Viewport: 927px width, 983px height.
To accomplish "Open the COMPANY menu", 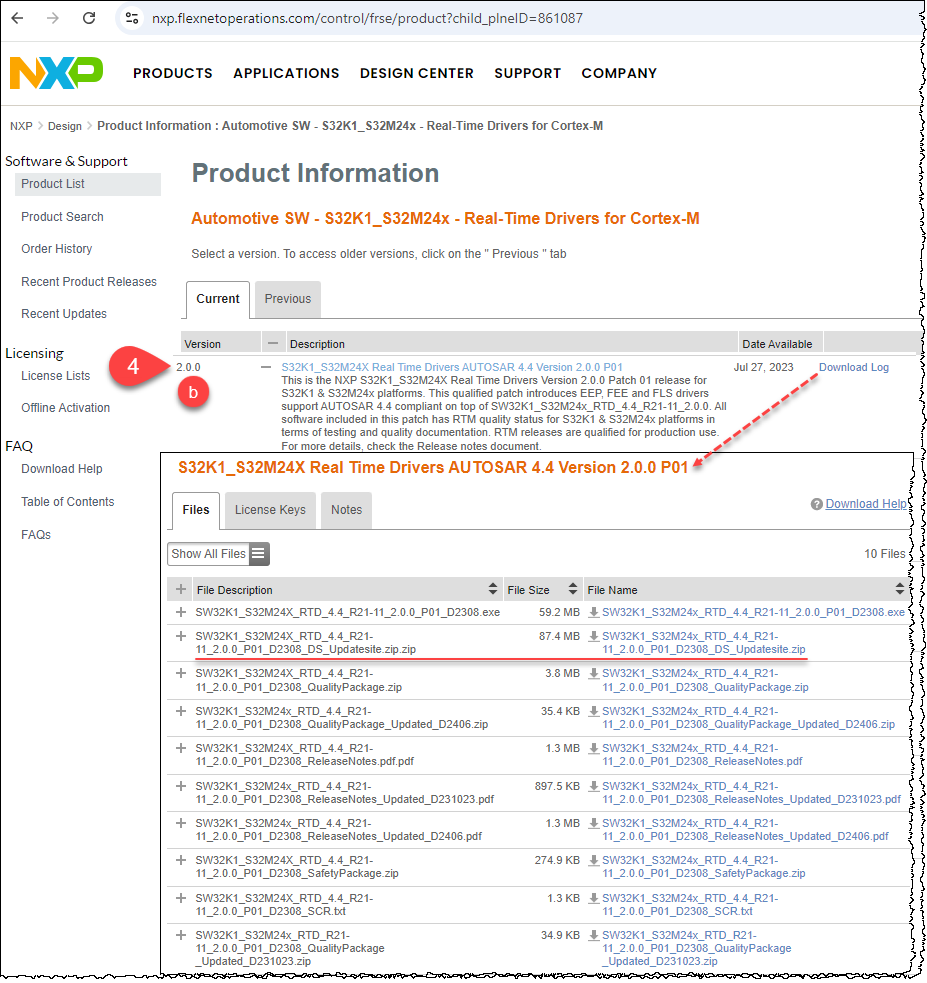I will [619, 73].
